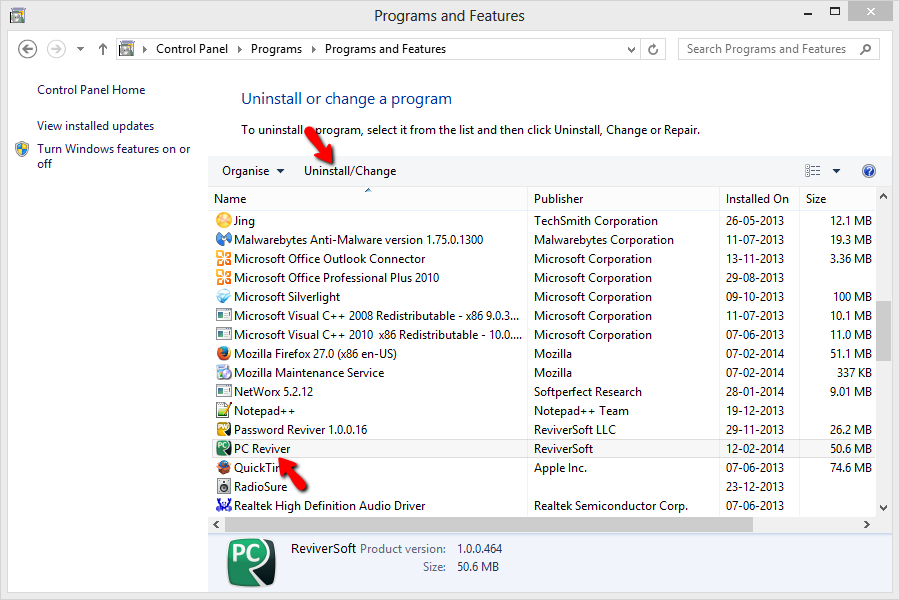The image size is (900, 600).
Task: Click the Notepad++ program icon
Action: point(224,411)
